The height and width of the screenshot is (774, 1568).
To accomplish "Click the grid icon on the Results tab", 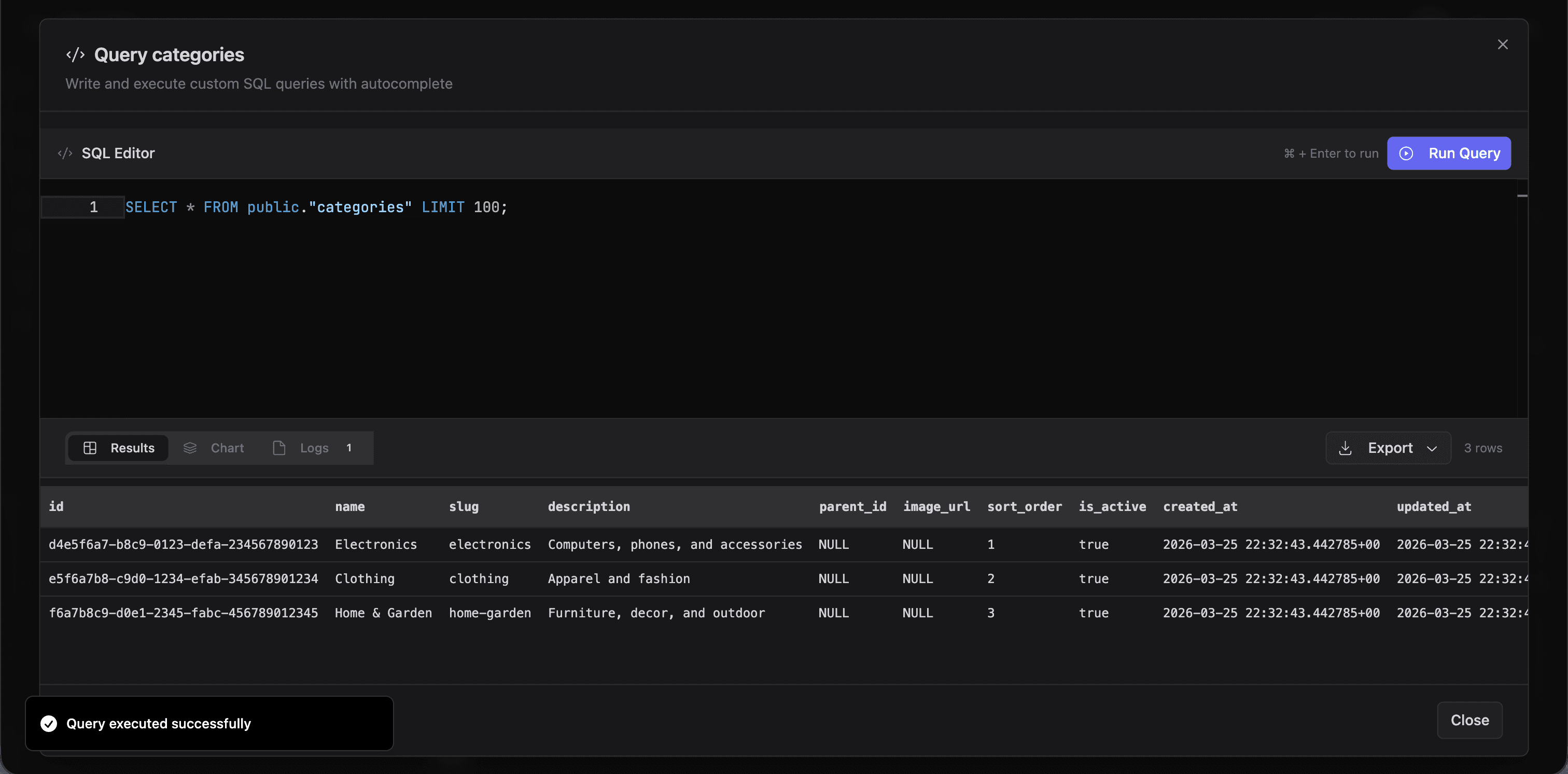I will click(x=90, y=448).
